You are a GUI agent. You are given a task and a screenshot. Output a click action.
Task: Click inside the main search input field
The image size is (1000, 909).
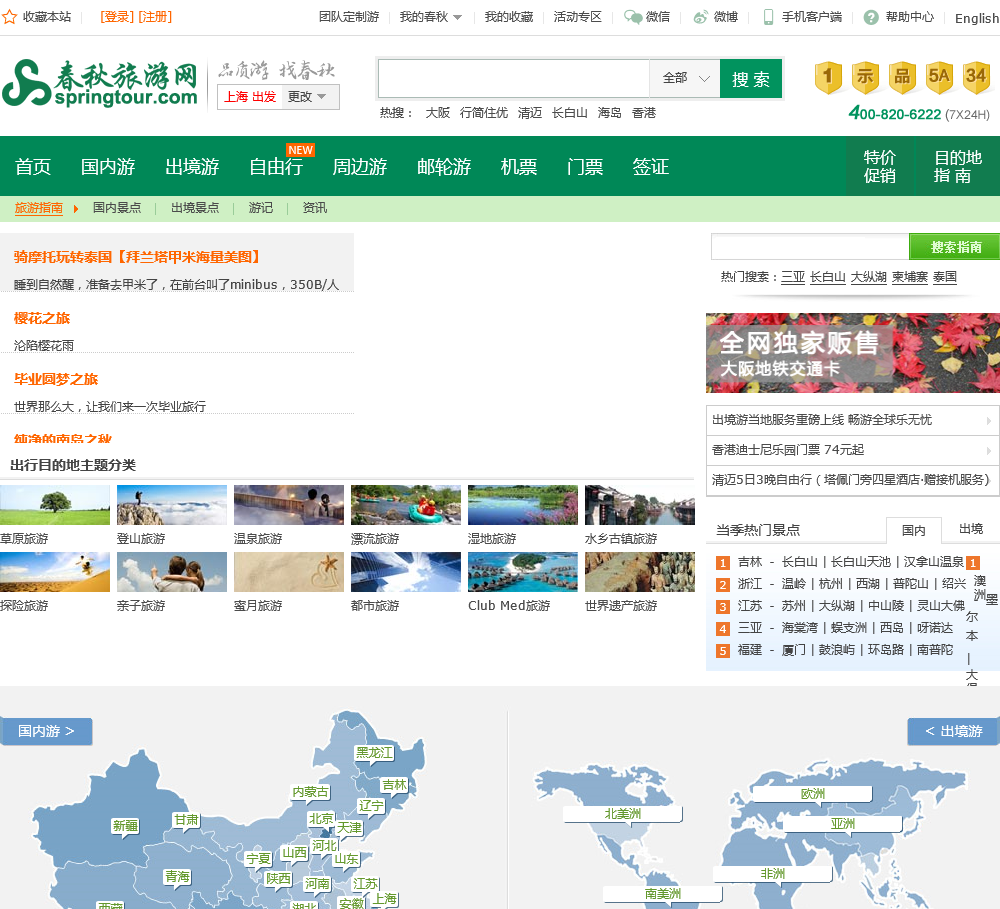(x=513, y=78)
